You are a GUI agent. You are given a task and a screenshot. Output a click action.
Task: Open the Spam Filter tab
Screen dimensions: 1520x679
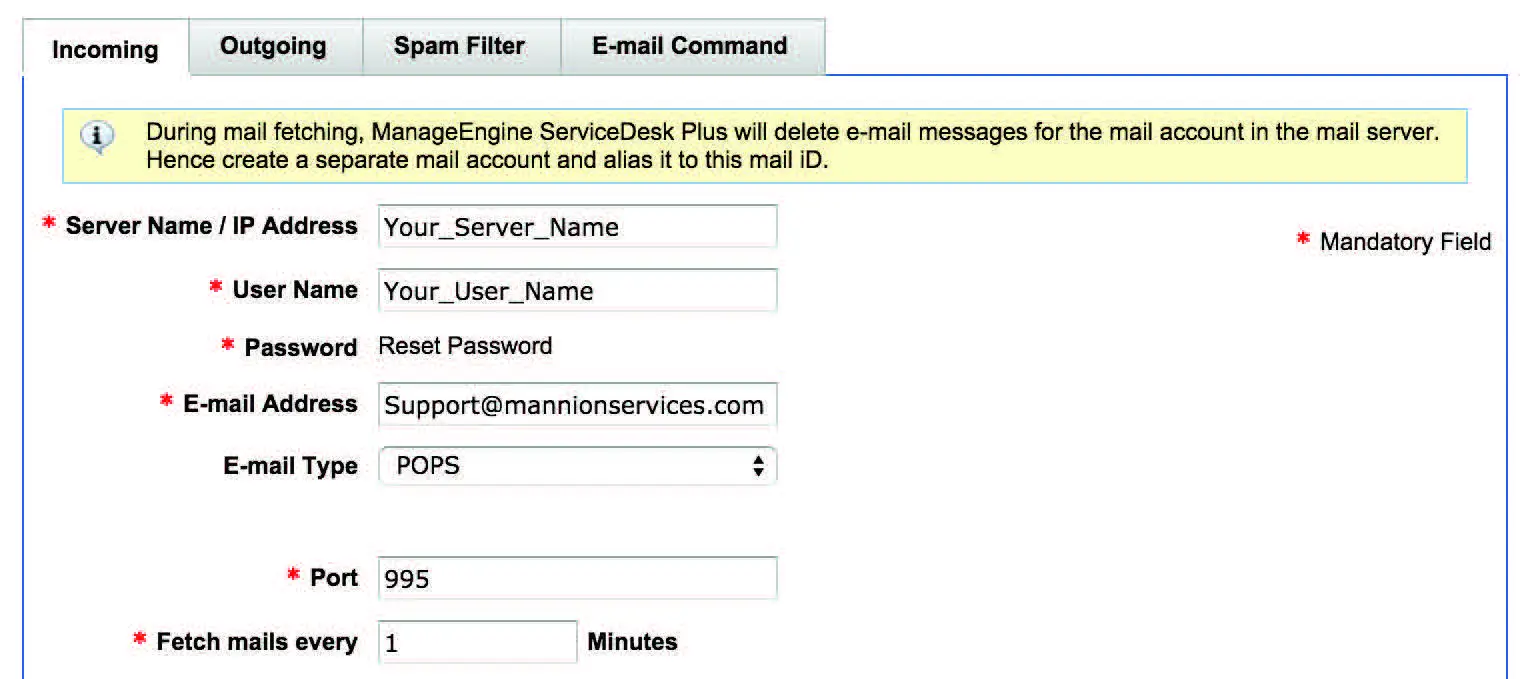pyautogui.click(x=459, y=45)
